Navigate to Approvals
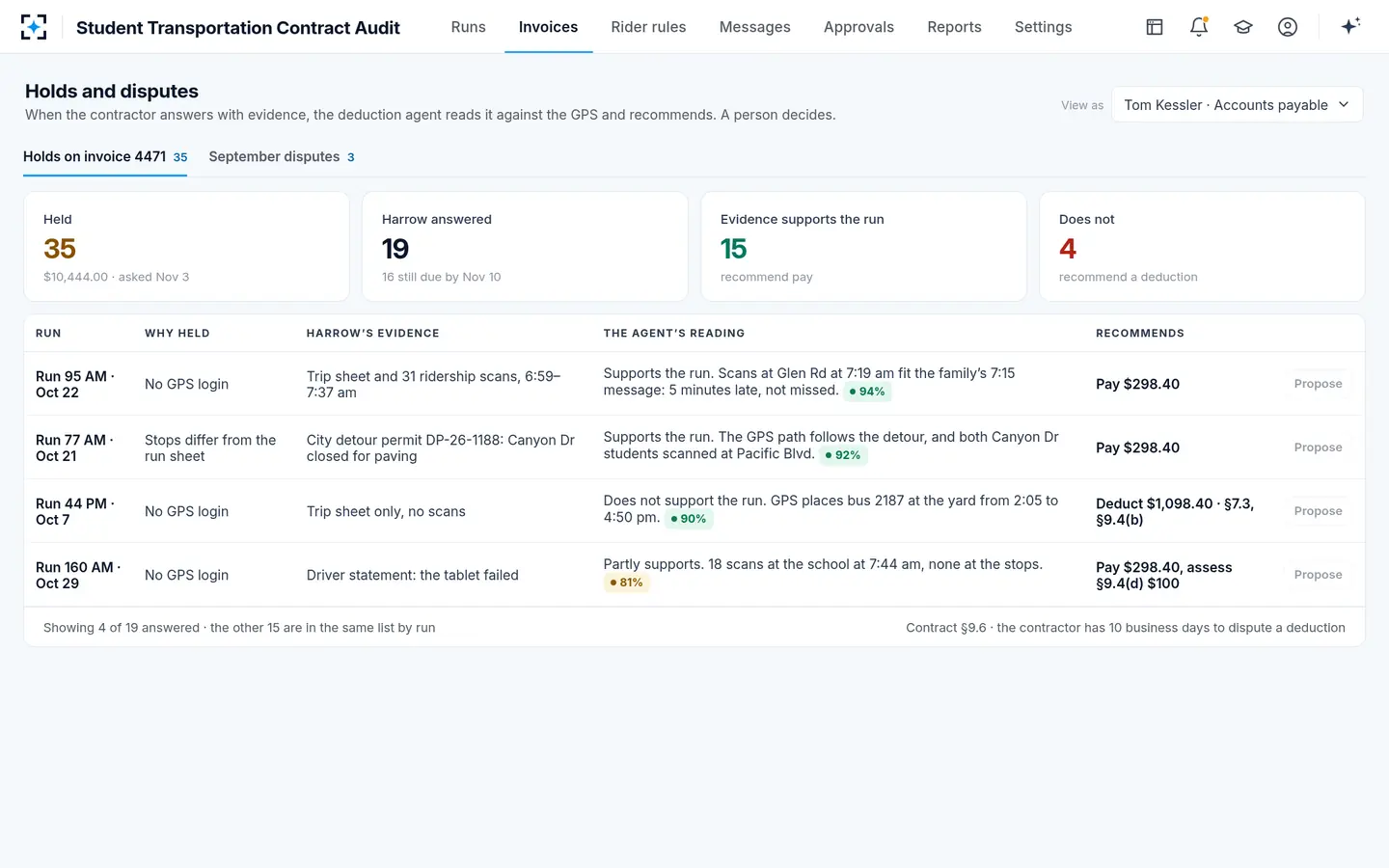The image size is (1389, 868). pos(858,27)
